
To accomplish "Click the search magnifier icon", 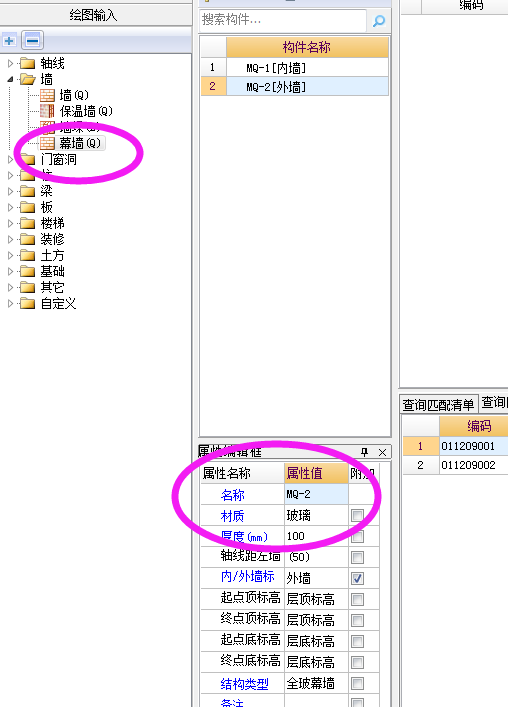I will click(x=379, y=20).
